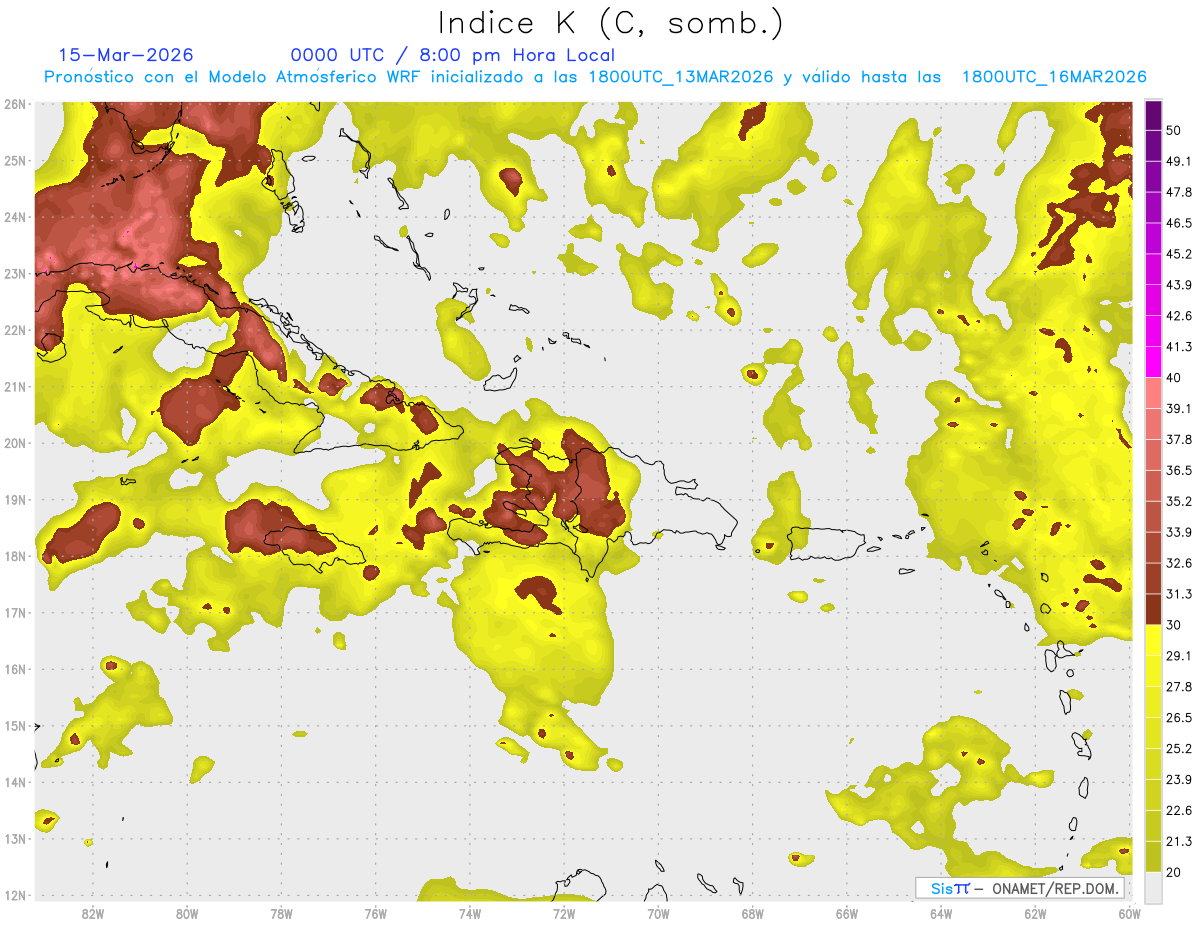Click the 13N latitude label
This screenshot has width=1200, height=927.
click(x=16, y=839)
